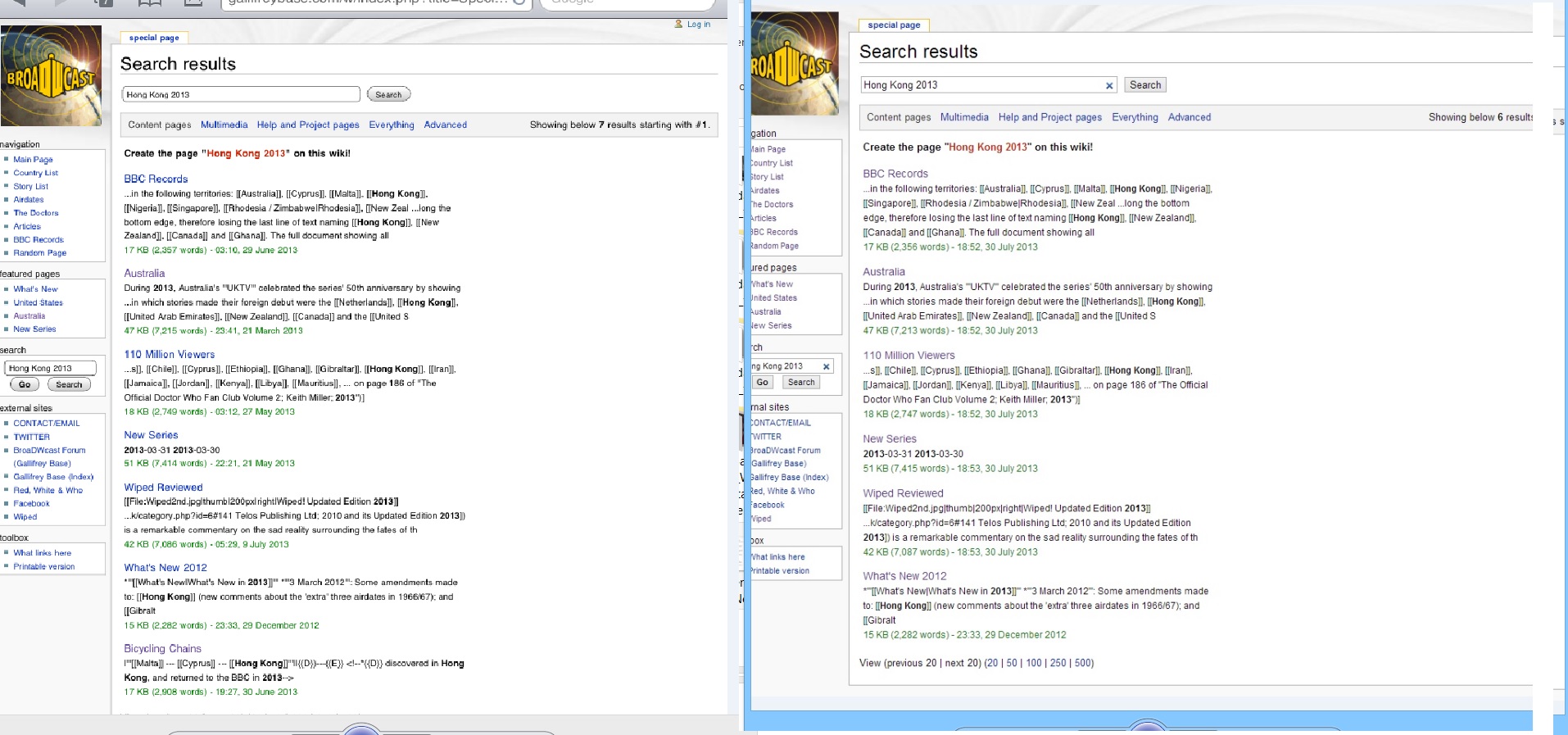The image size is (1568, 735).
Task: Click the reload icon in the address bar
Action: coord(519,2)
